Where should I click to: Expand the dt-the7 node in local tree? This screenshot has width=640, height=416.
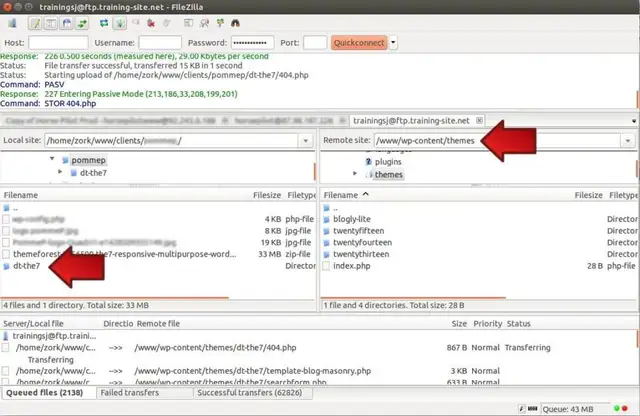pyautogui.click(x=60, y=172)
